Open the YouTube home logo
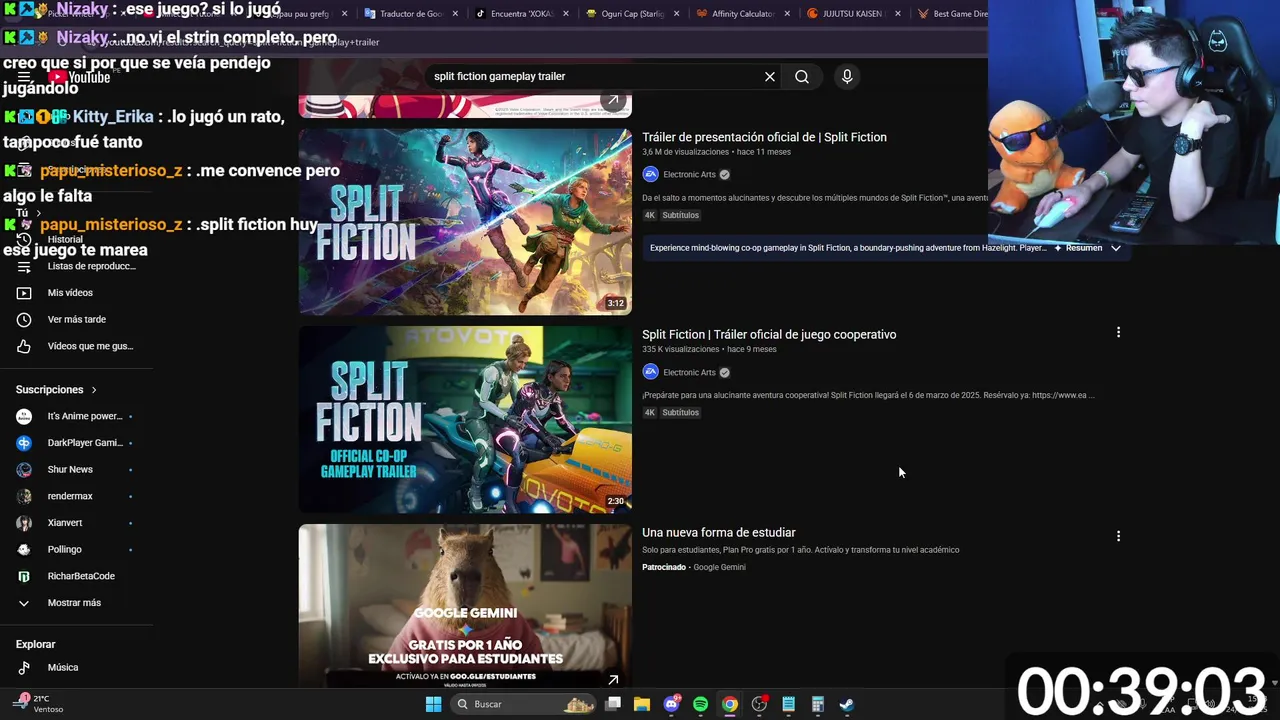Screen dimensions: 1280x720 click(79, 77)
